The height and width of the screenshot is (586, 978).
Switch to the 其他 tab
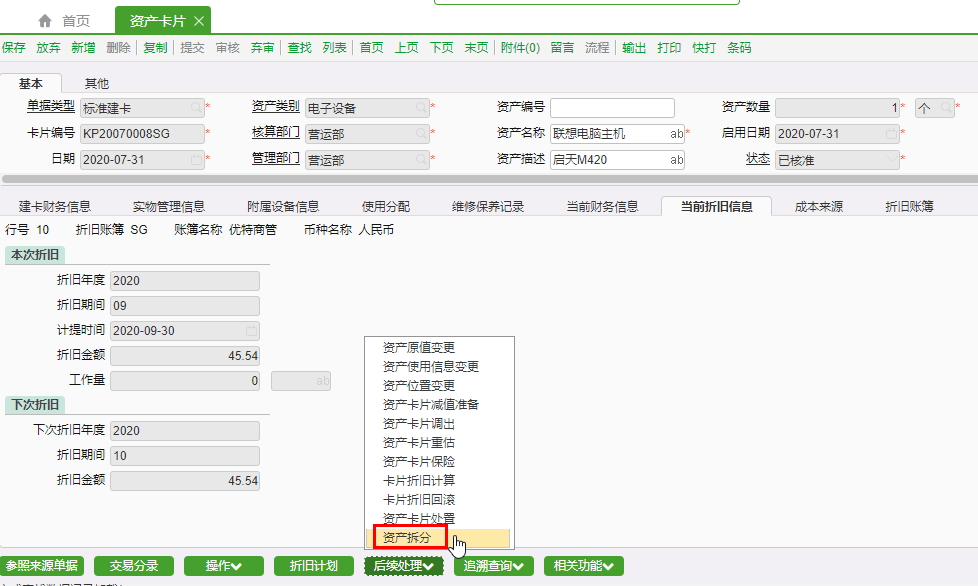point(97,84)
